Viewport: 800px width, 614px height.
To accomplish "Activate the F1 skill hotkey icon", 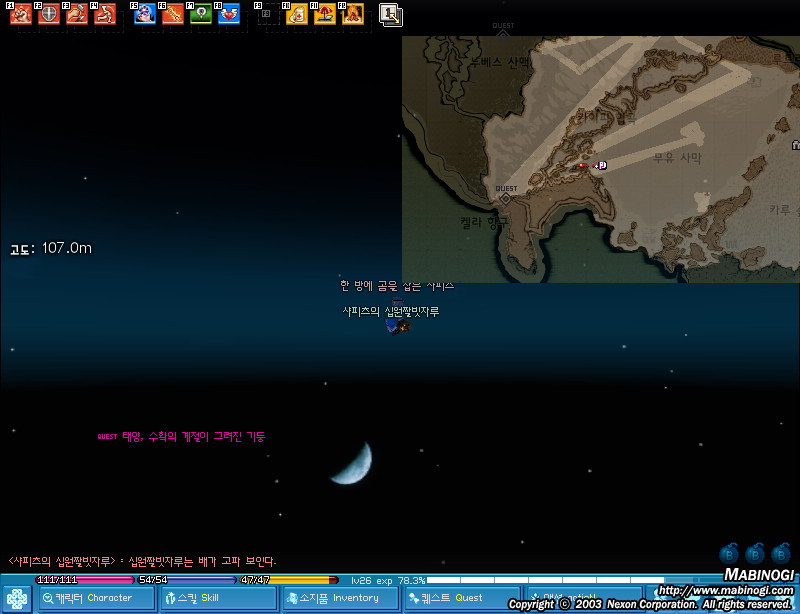I will tap(21, 15).
